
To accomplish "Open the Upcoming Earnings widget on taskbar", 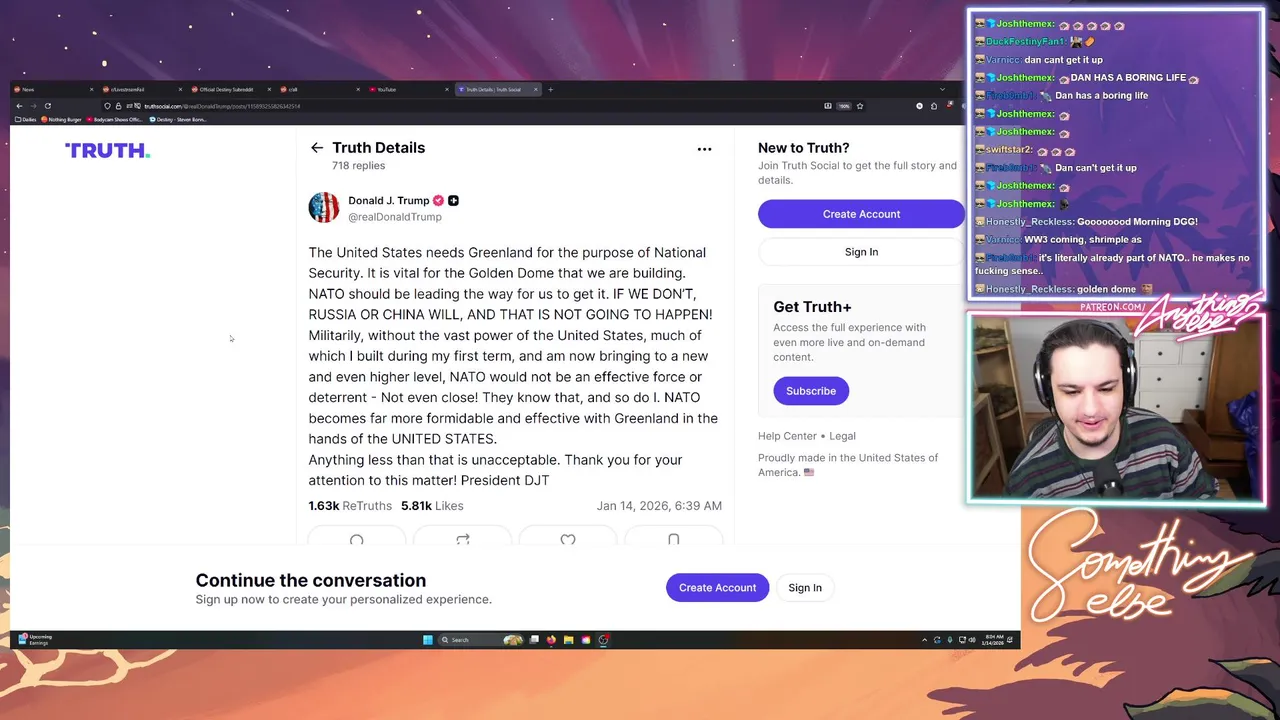I will pyautogui.click(x=35, y=640).
